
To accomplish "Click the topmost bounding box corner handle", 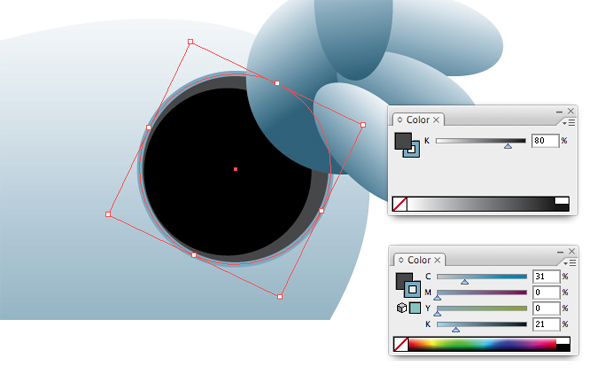I will pyautogui.click(x=190, y=41).
